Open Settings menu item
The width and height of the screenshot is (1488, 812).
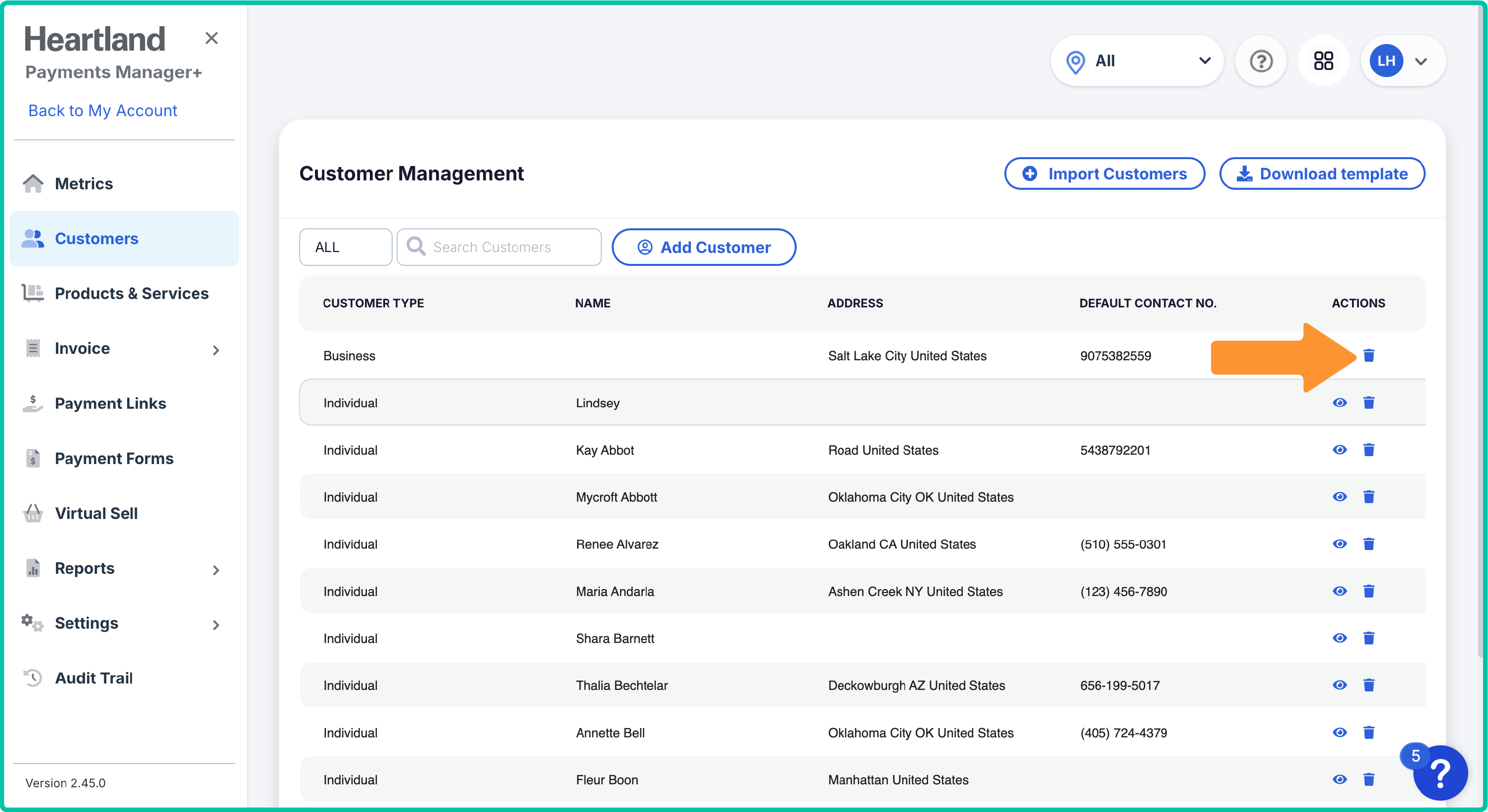pos(124,623)
